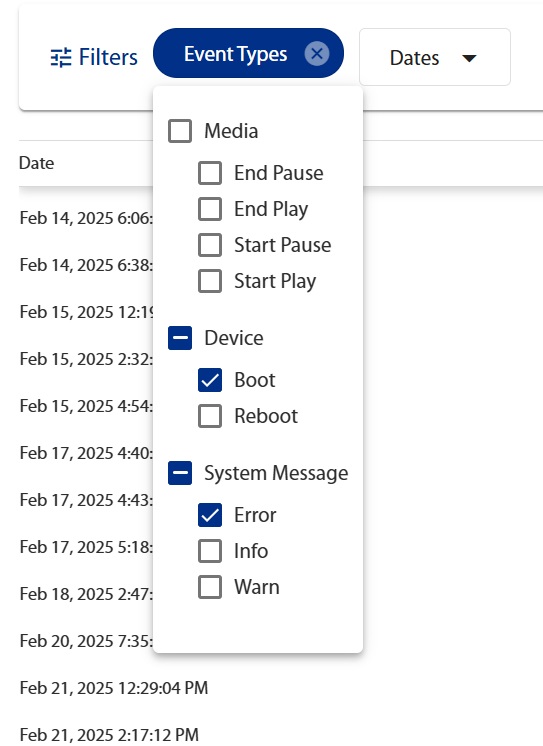
Task: Uncheck the Error message checkbox
Action: point(210,515)
